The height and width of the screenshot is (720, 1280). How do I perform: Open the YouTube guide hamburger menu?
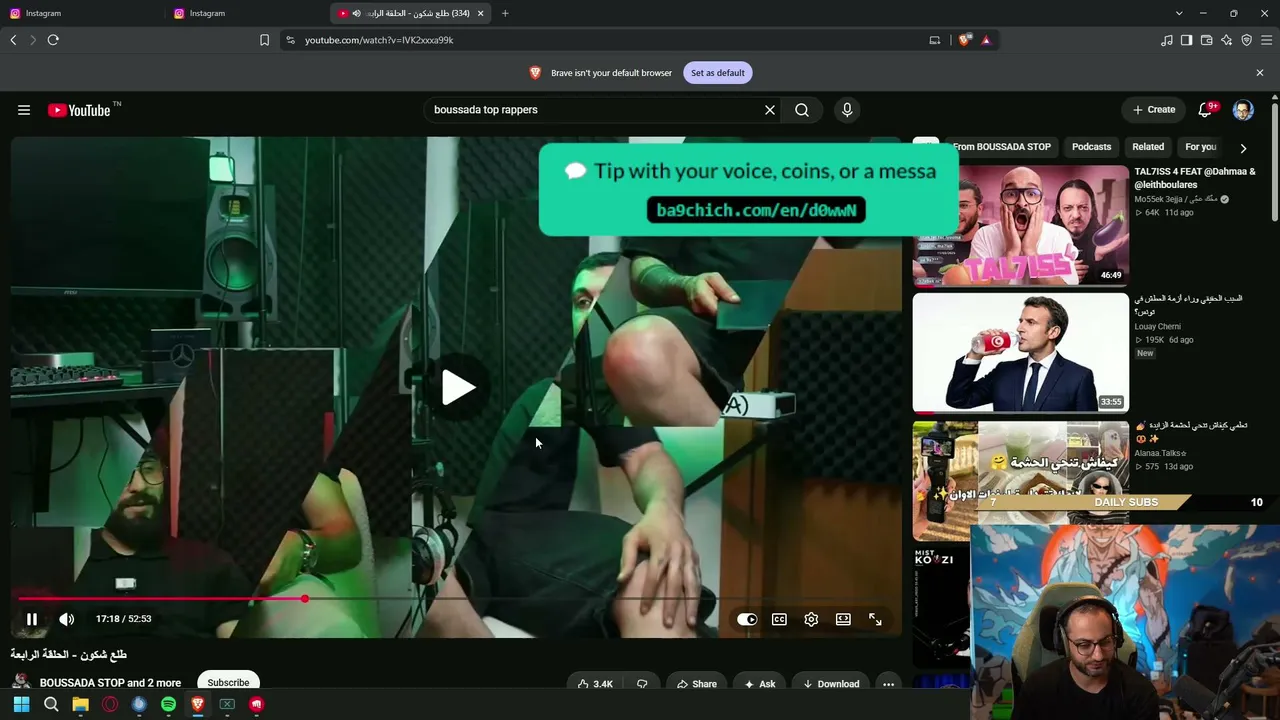pyautogui.click(x=24, y=110)
